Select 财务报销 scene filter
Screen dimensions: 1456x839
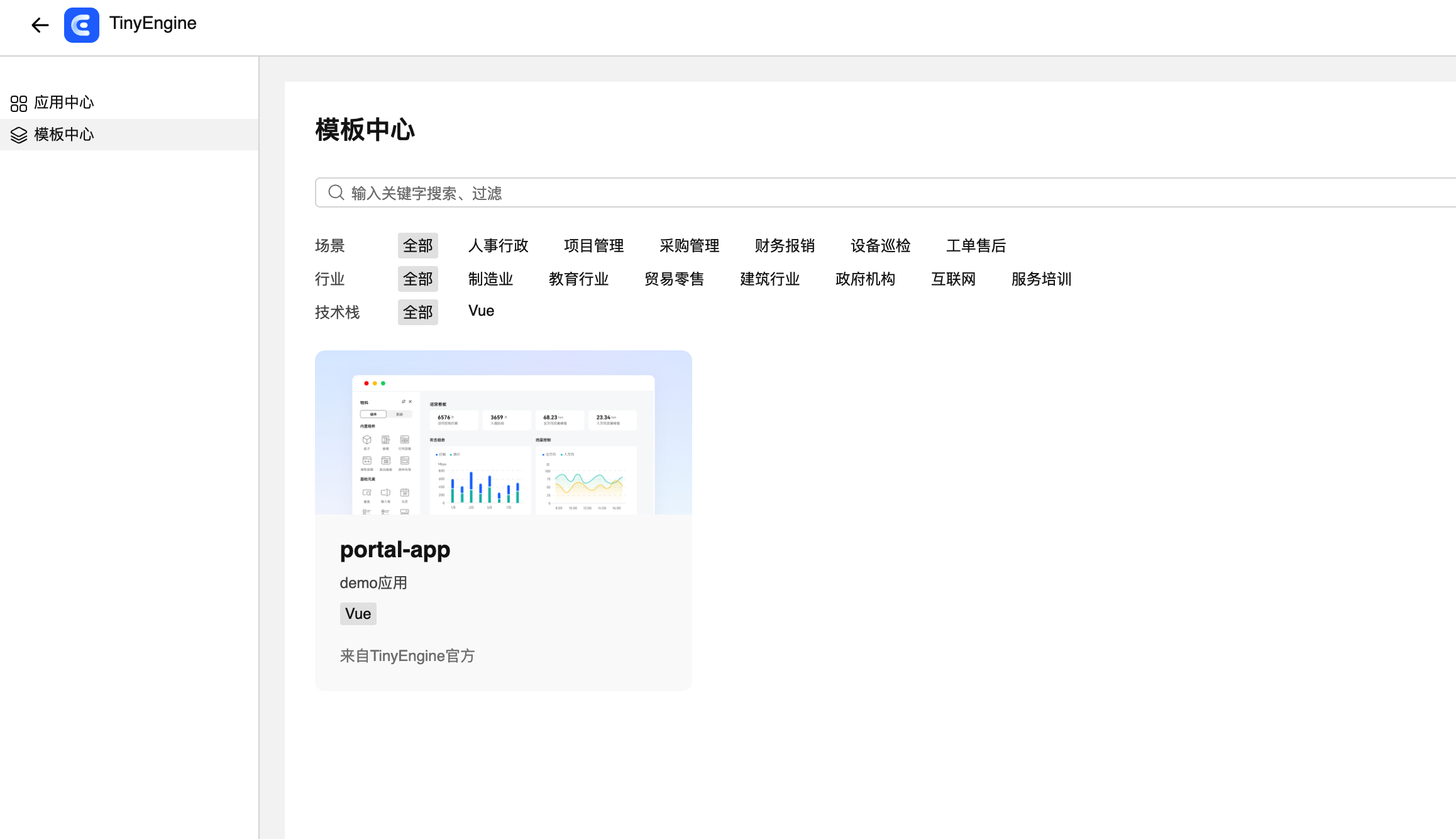(x=784, y=245)
